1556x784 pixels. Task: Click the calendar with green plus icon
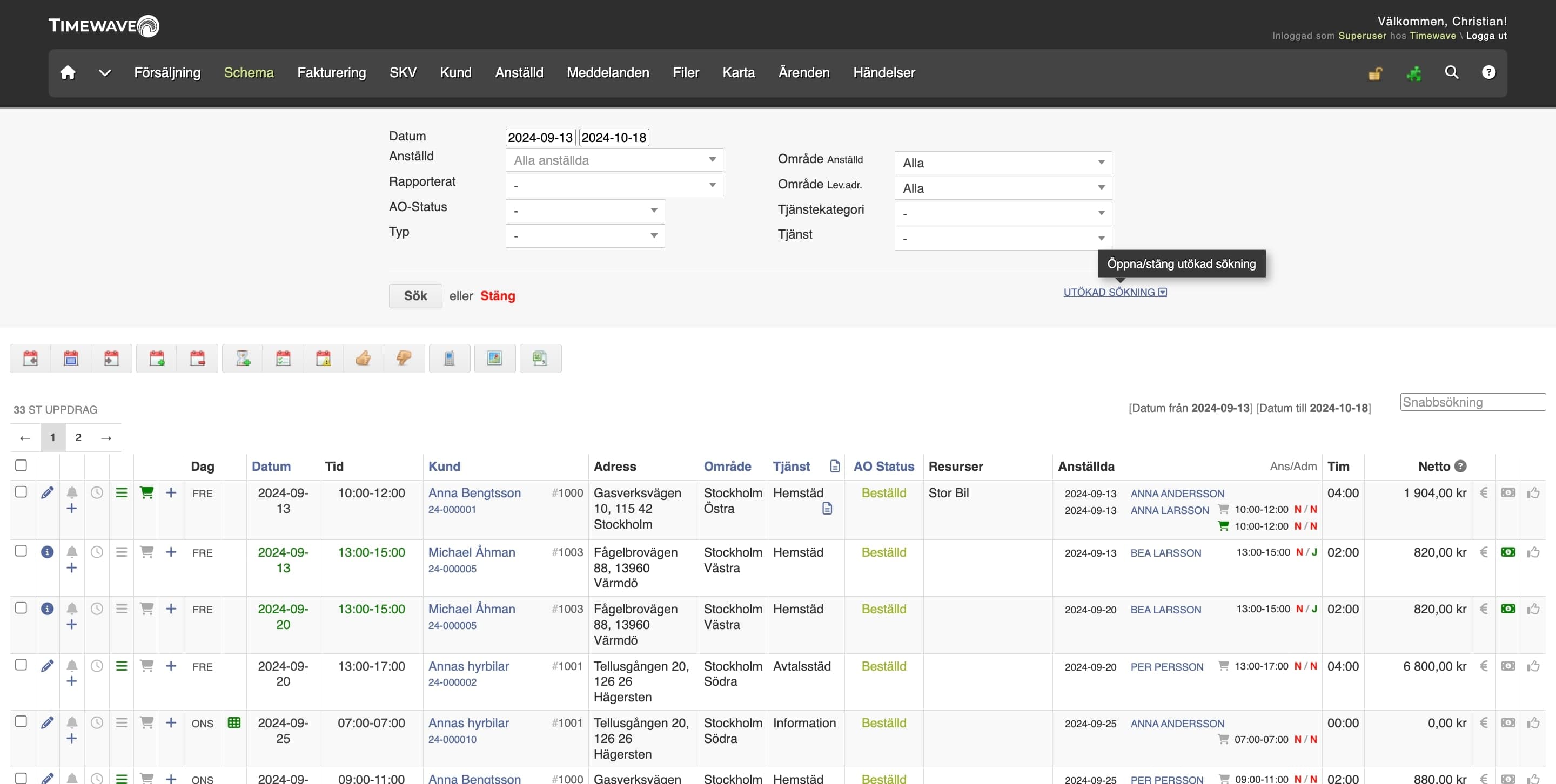[x=157, y=359]
